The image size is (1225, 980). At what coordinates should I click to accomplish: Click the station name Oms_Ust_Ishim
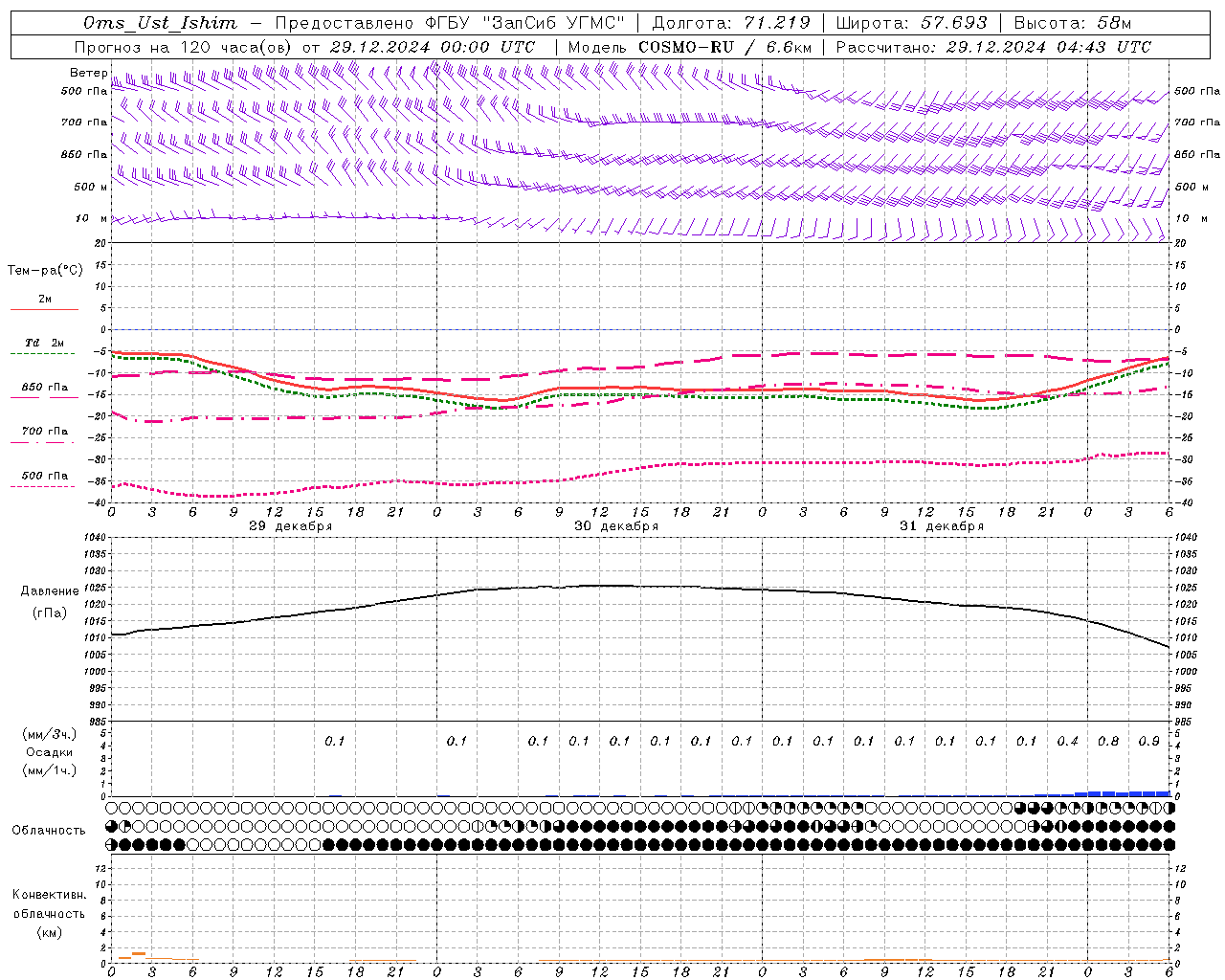pos(160,23)
